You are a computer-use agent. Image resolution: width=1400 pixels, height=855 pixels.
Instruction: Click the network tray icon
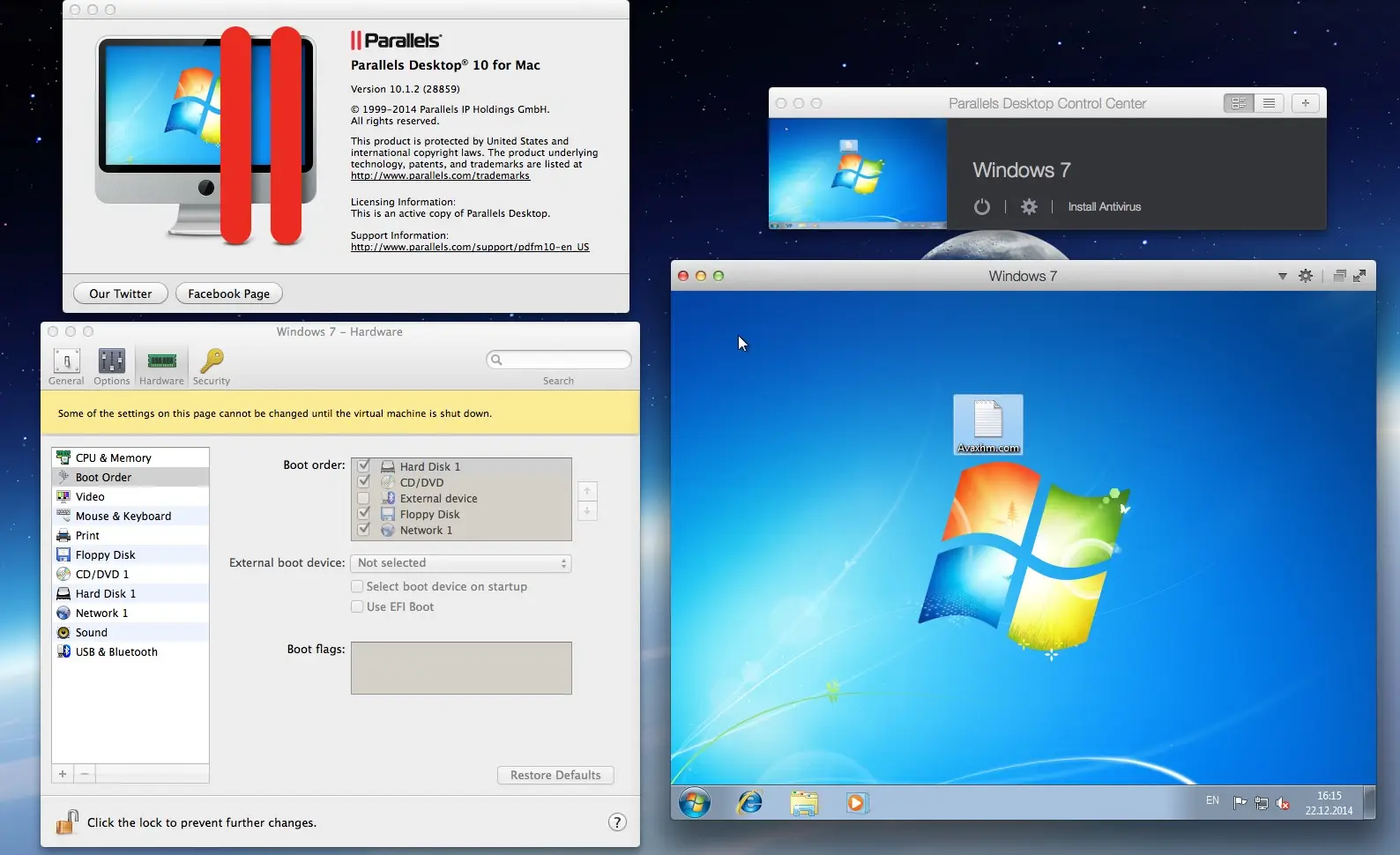[1262, 803]
